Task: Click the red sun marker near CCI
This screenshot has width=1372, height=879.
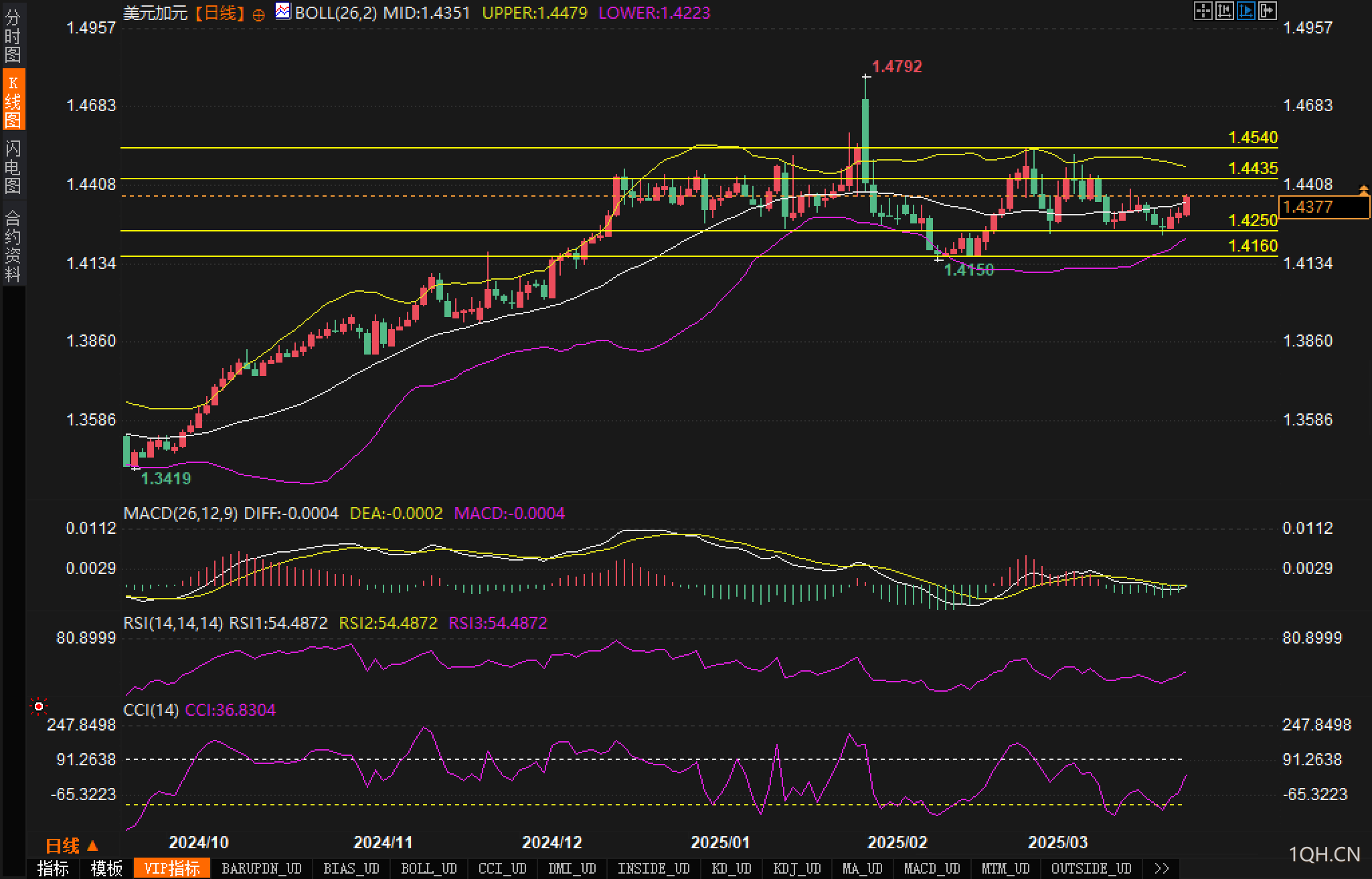Action: [x=39, y=706]
